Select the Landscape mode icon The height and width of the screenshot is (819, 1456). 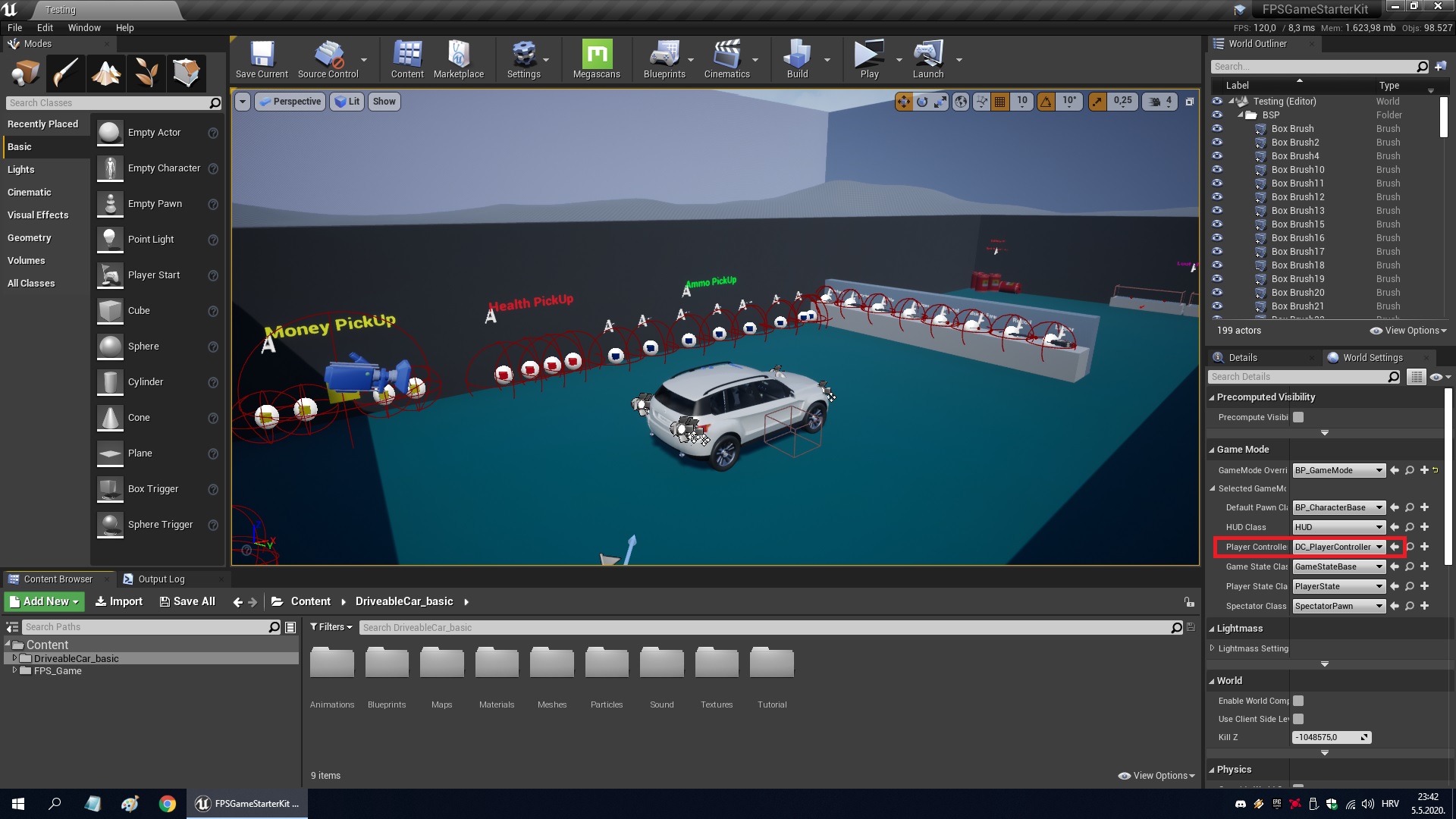click(x=105, y=74)
